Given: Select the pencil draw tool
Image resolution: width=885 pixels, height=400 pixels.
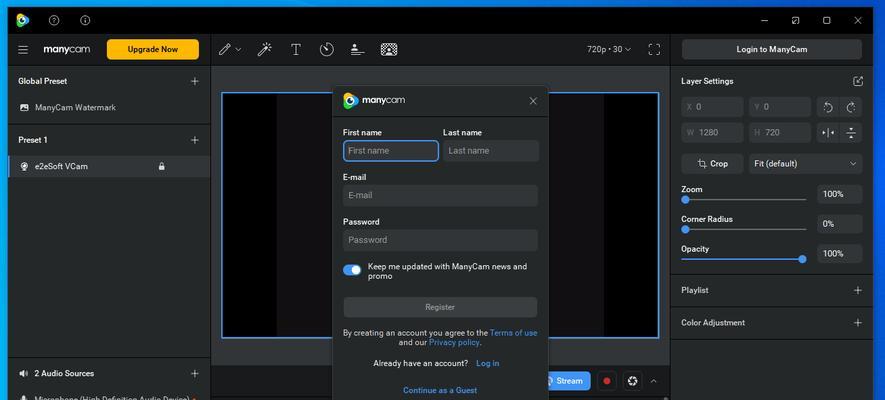Looking at the screenshot, I should point(225,50).
